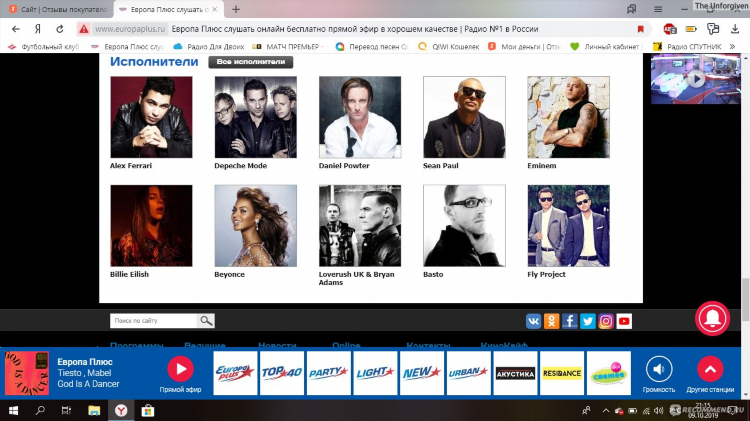Open the Eminem artist photo

click(568, 117)
